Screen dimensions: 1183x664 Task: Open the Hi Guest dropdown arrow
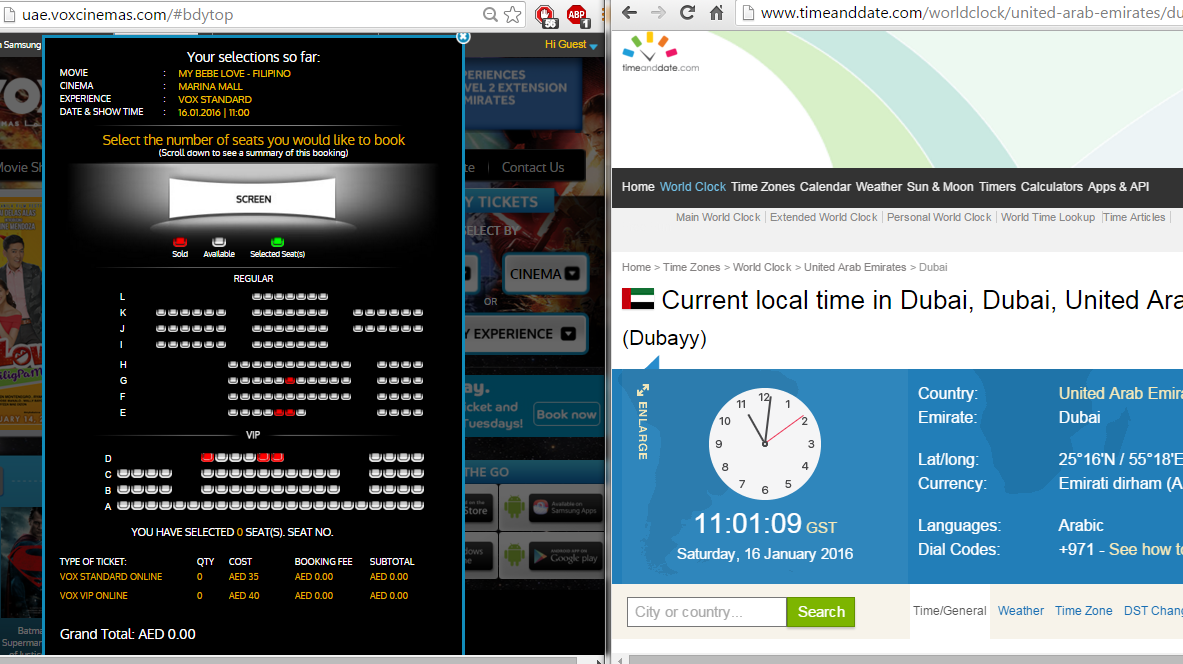[x=594, y=46]
